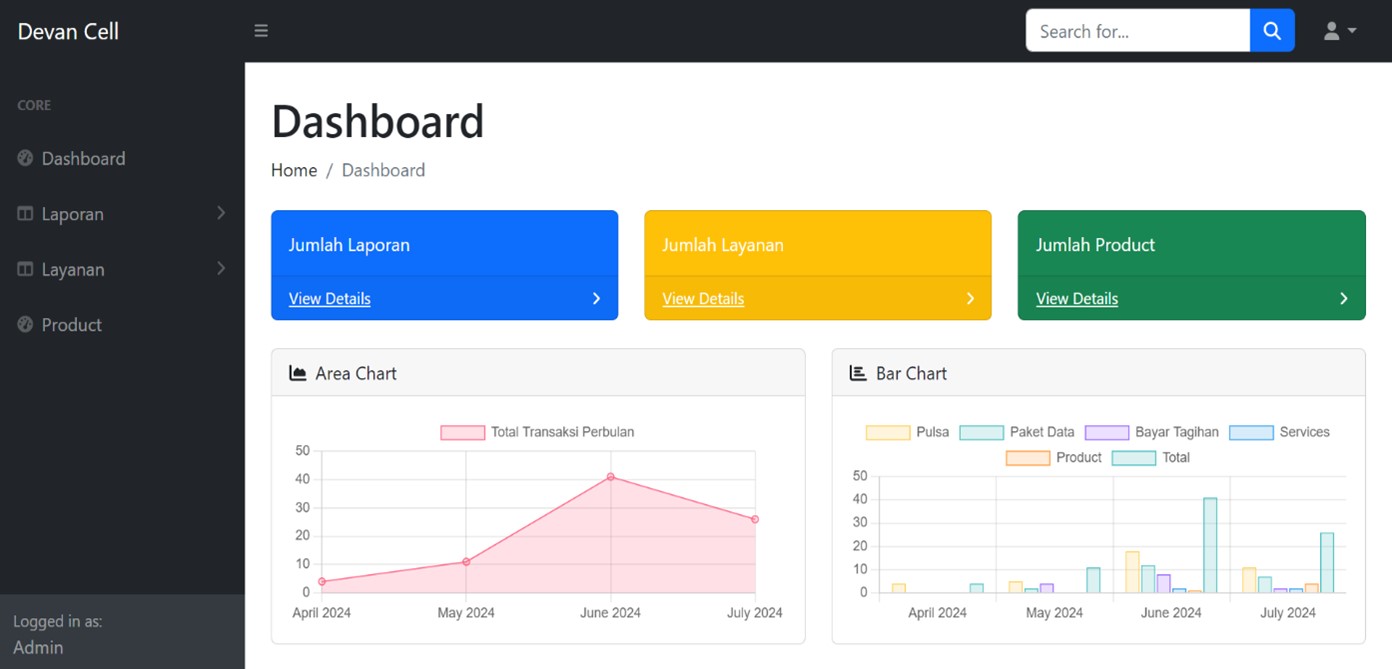Click the 'Jumlah Product' card title
Screen dimensions: 1392x669
coord(1095,245)
